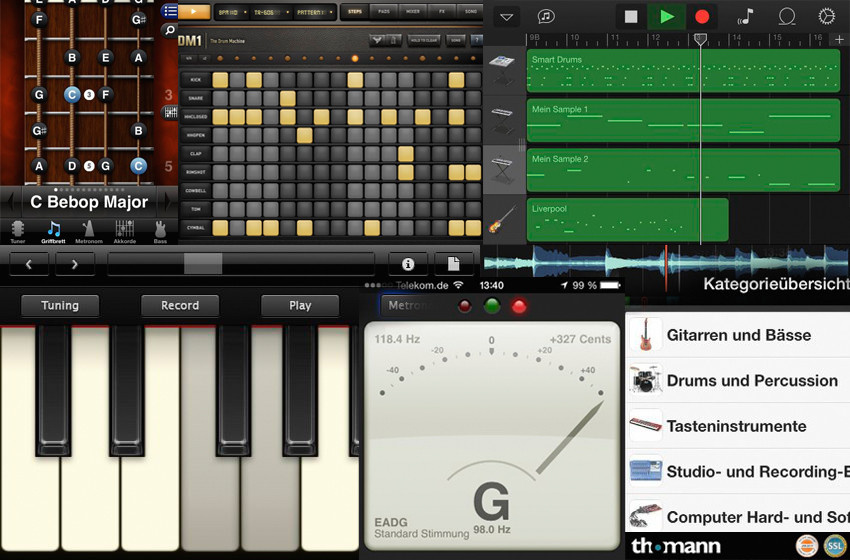Start recording with GarageBand red button
Viewport: 850px width, 560px height.
(x=702, y=16)
